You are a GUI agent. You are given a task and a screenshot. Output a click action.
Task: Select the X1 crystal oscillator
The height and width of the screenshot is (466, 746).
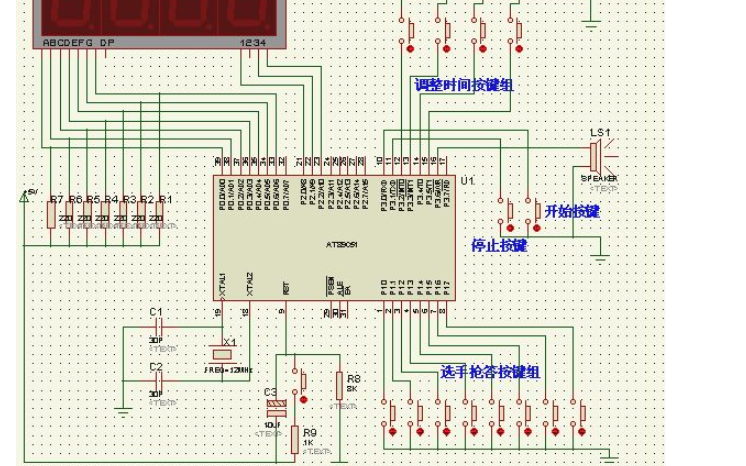pos(222,354)
